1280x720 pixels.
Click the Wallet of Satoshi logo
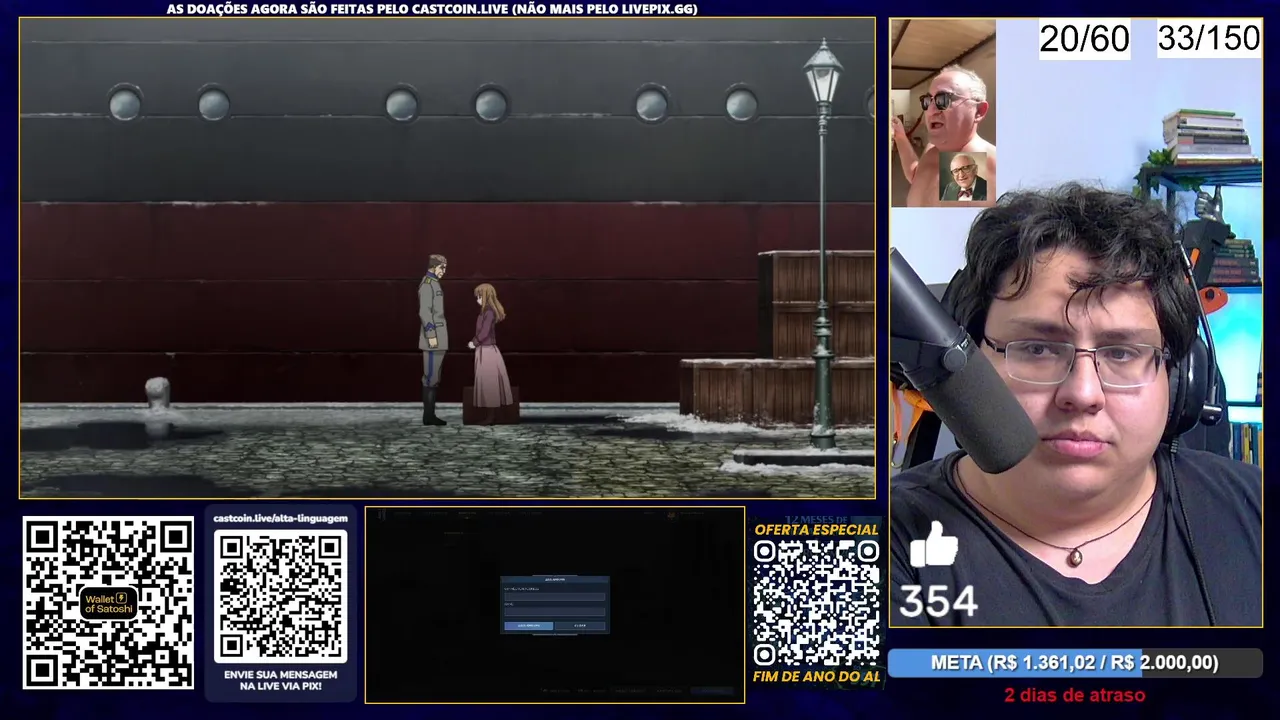click(x=108, y=603)
